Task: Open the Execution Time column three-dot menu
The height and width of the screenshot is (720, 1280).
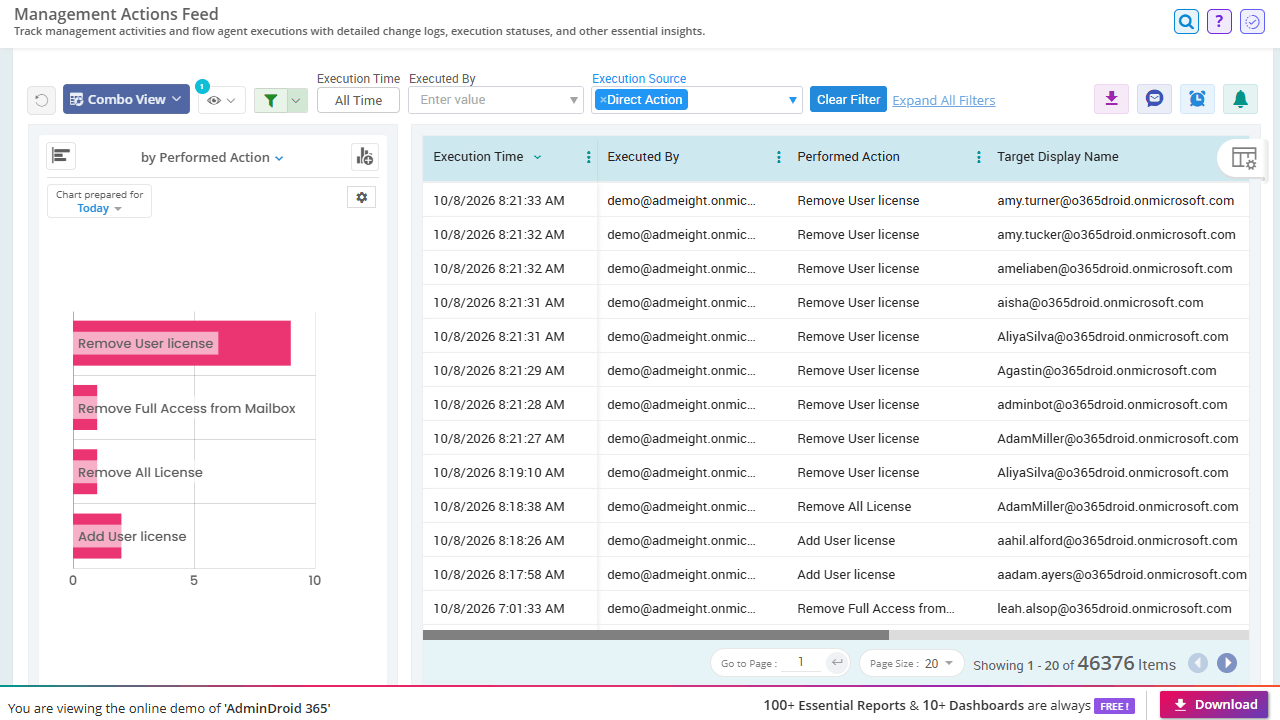Action: click(x=588, y=157)
